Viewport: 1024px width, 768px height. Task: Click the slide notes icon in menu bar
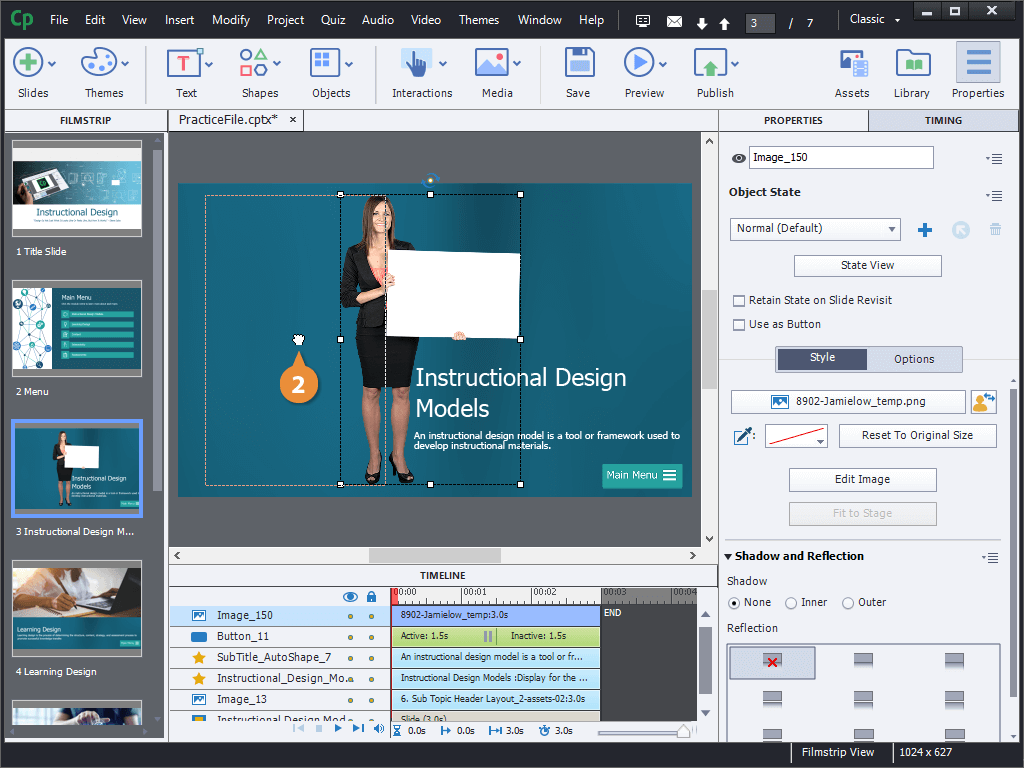643,22
